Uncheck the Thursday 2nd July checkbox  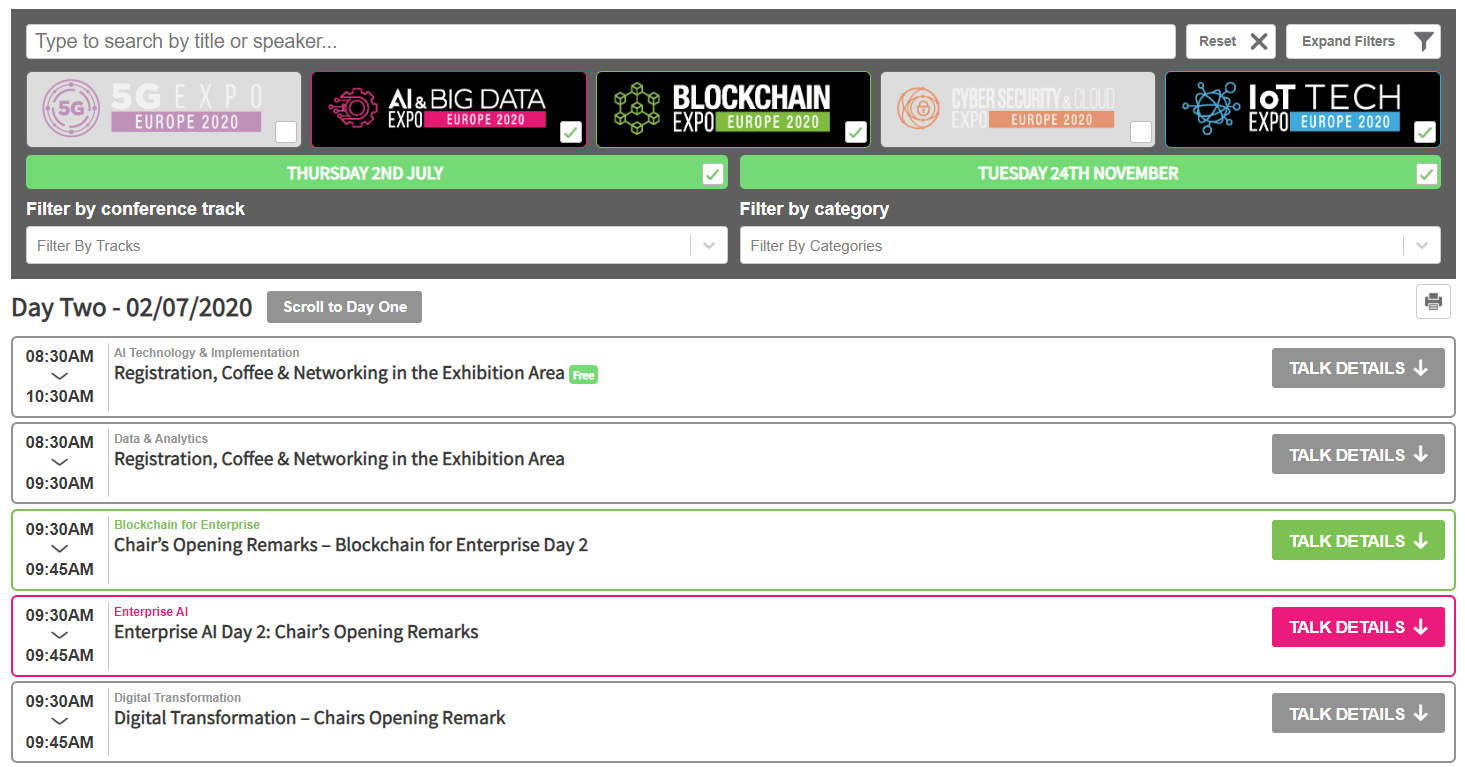click(x=713, y=174)
